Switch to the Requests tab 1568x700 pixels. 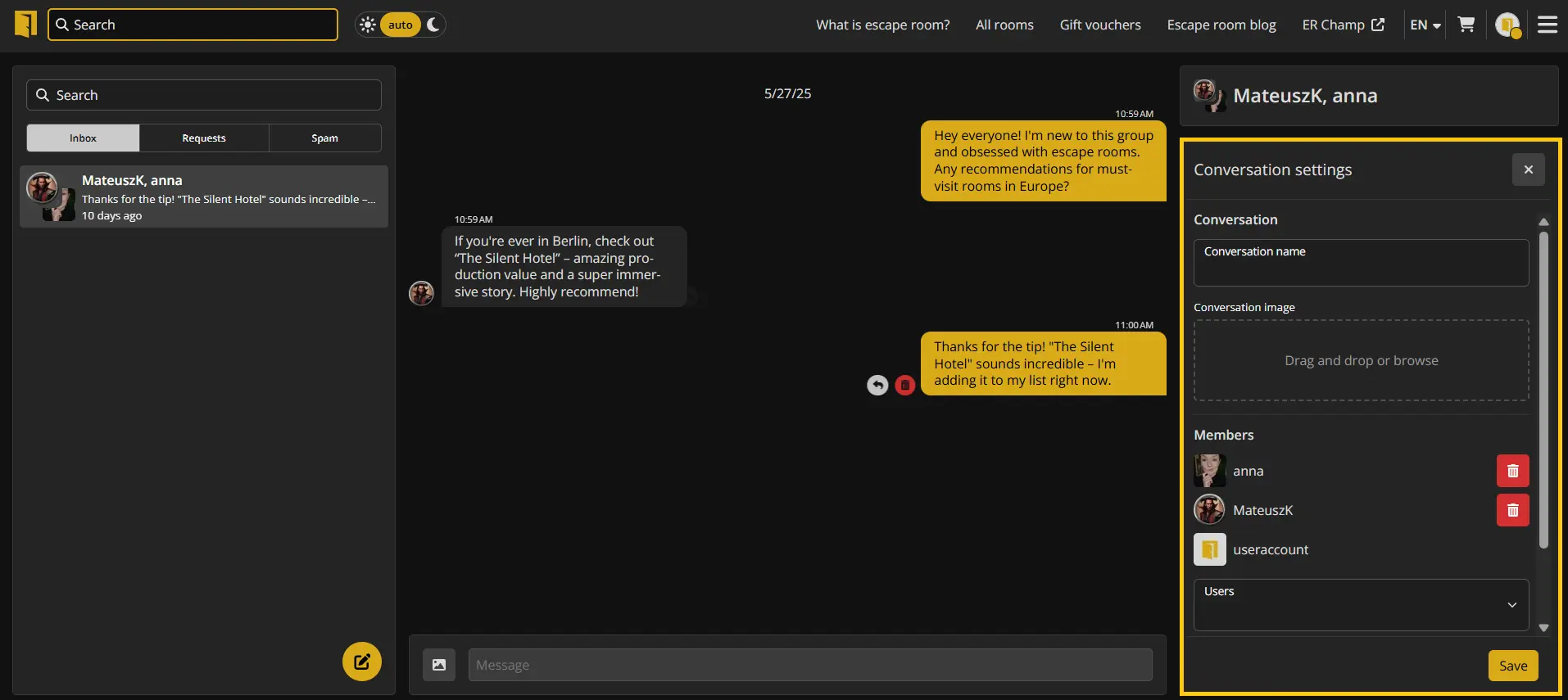click(x=203, y=138)
